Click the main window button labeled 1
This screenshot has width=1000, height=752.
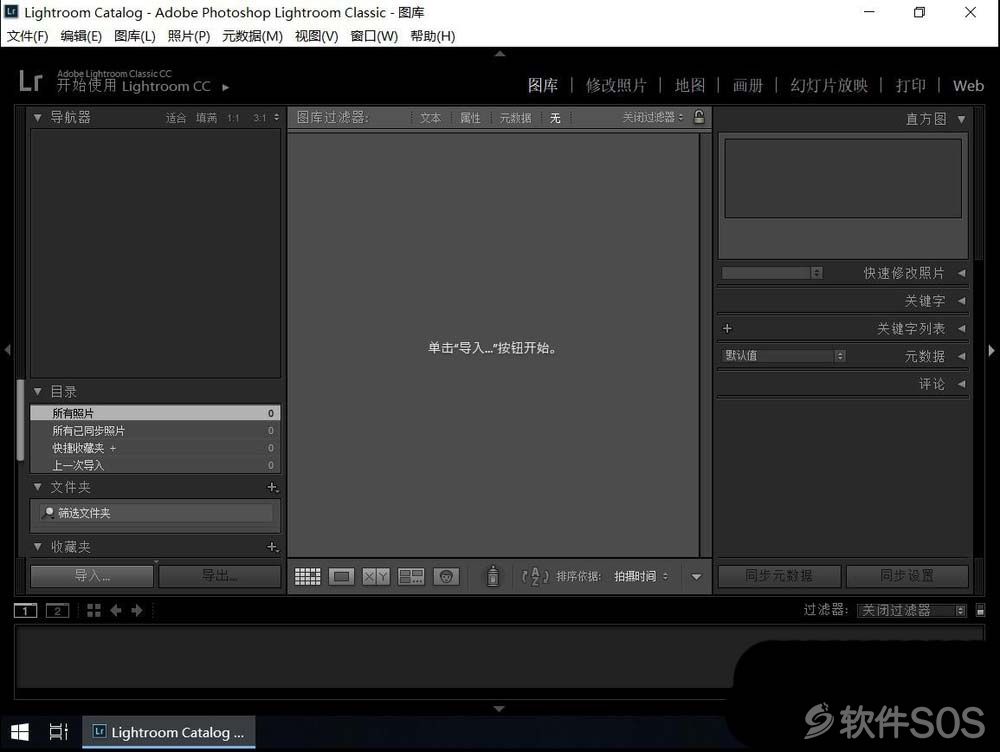[x=26, y=610]
